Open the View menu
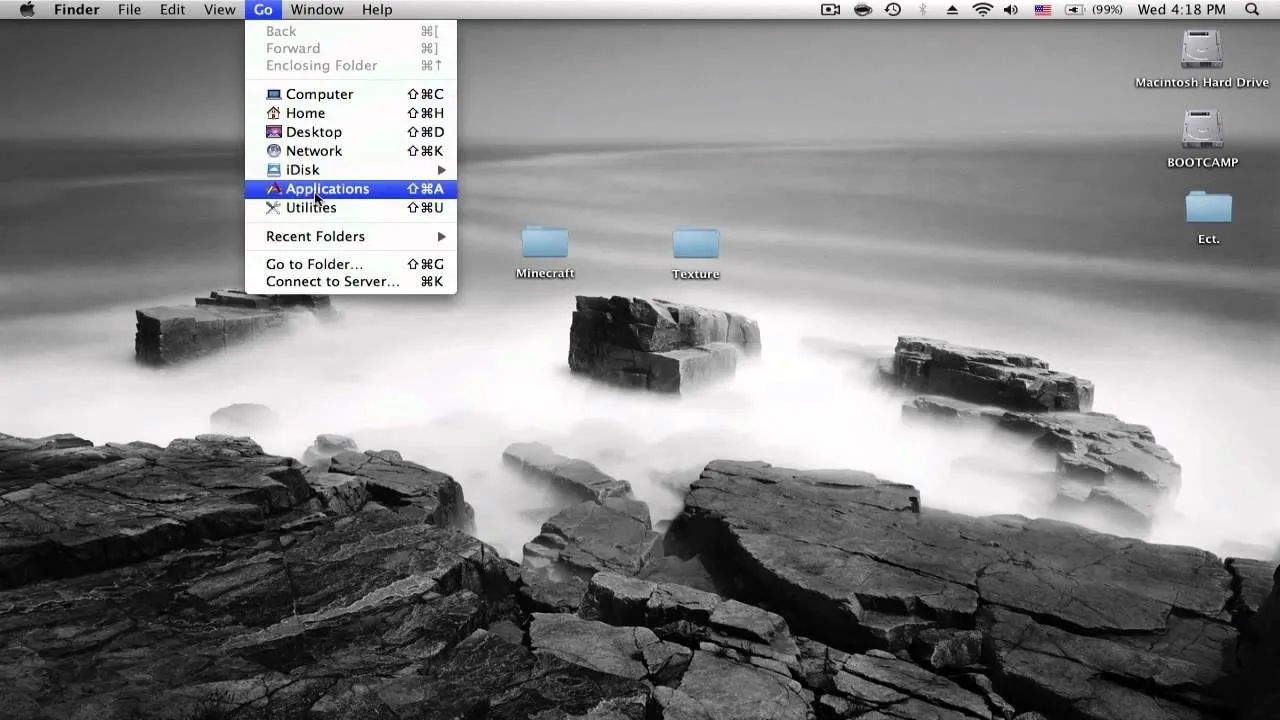The image size is (1280, 720). 220,9
